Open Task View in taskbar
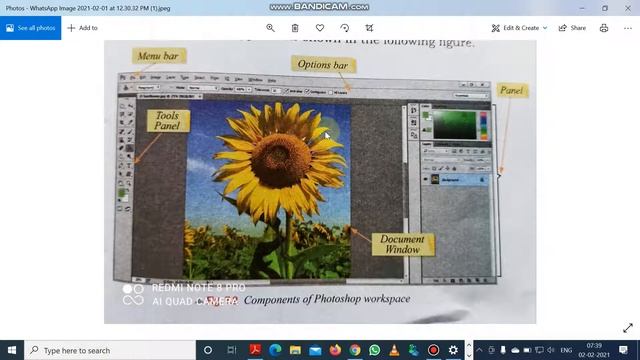640x360 pixels. [x=232, y=350]
